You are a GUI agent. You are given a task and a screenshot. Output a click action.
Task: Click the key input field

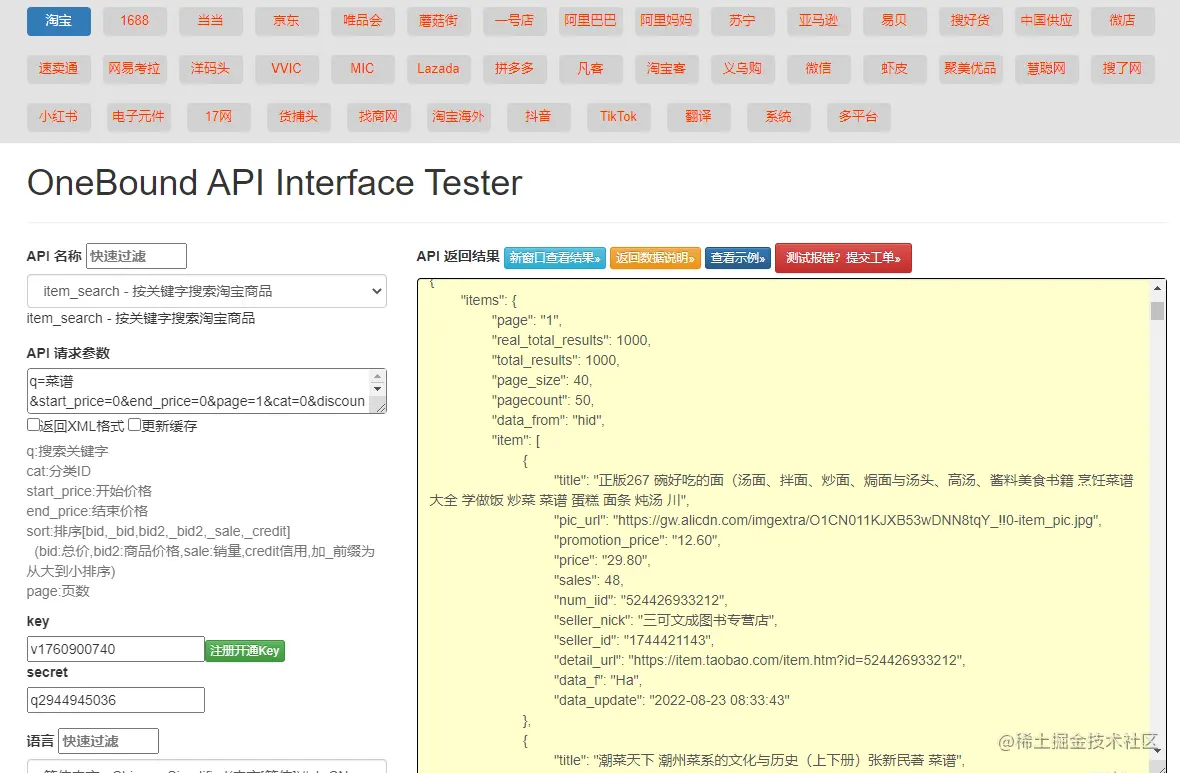pyautogui.click(x=116, y=649)
